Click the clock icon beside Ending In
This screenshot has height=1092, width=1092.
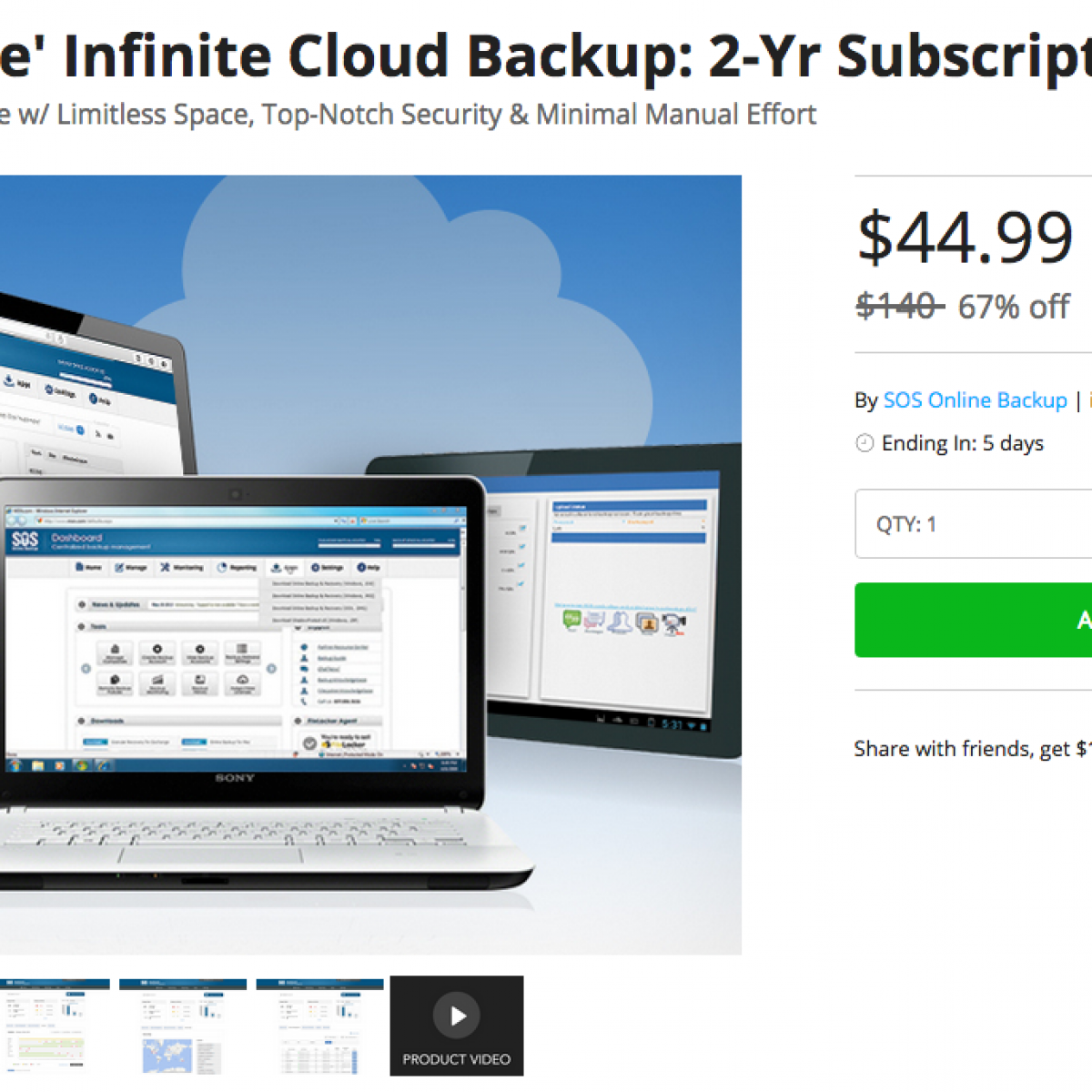(864, 443)
